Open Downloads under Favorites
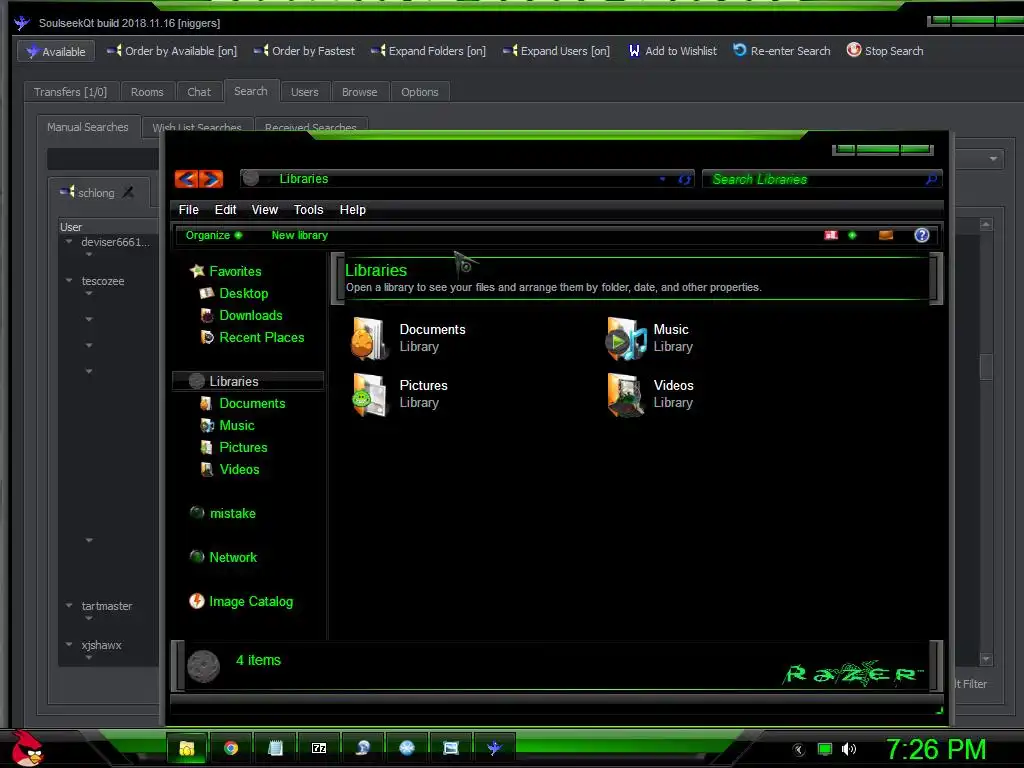 251,315
